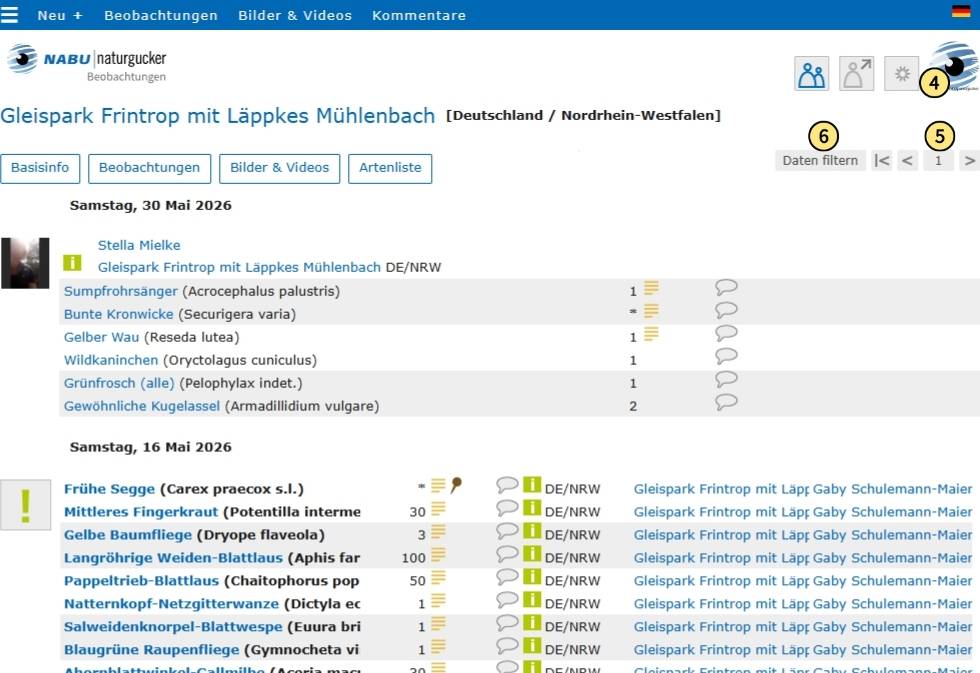Open the Gelbe Baumfliege observation
Screen dimensions: 980x673
click(x=128, y=536)
